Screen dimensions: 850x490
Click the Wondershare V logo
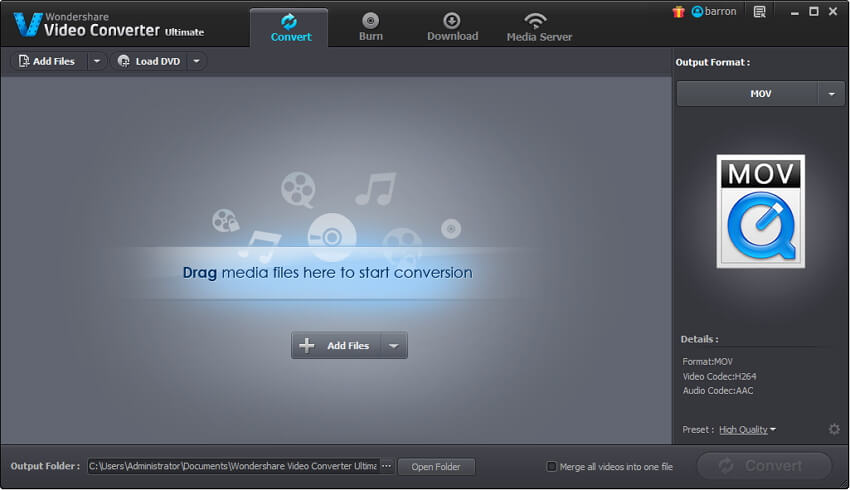(x=28, y=24)
